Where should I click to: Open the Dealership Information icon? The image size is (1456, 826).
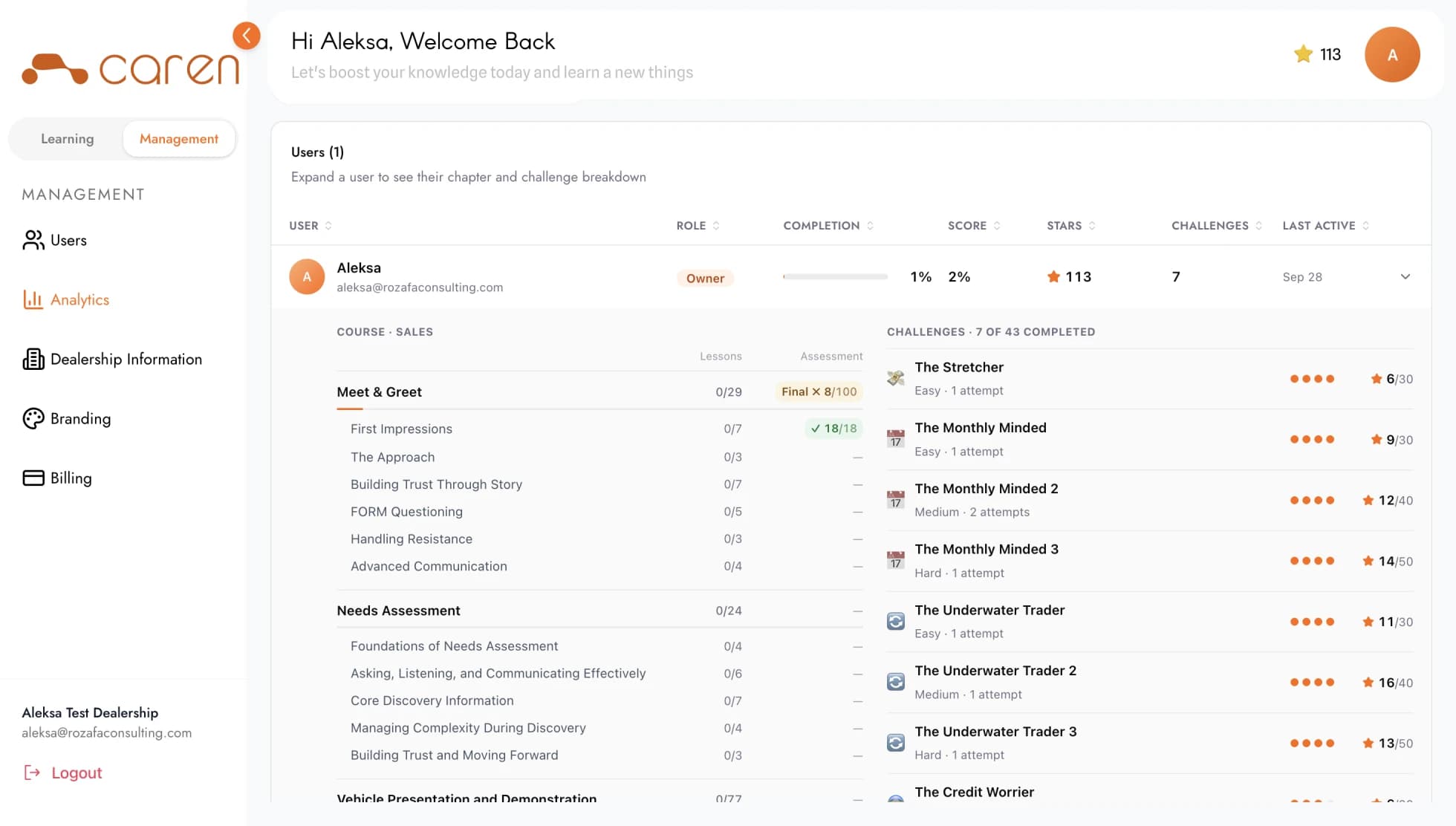pyautogui.click(x=33, y=359)
